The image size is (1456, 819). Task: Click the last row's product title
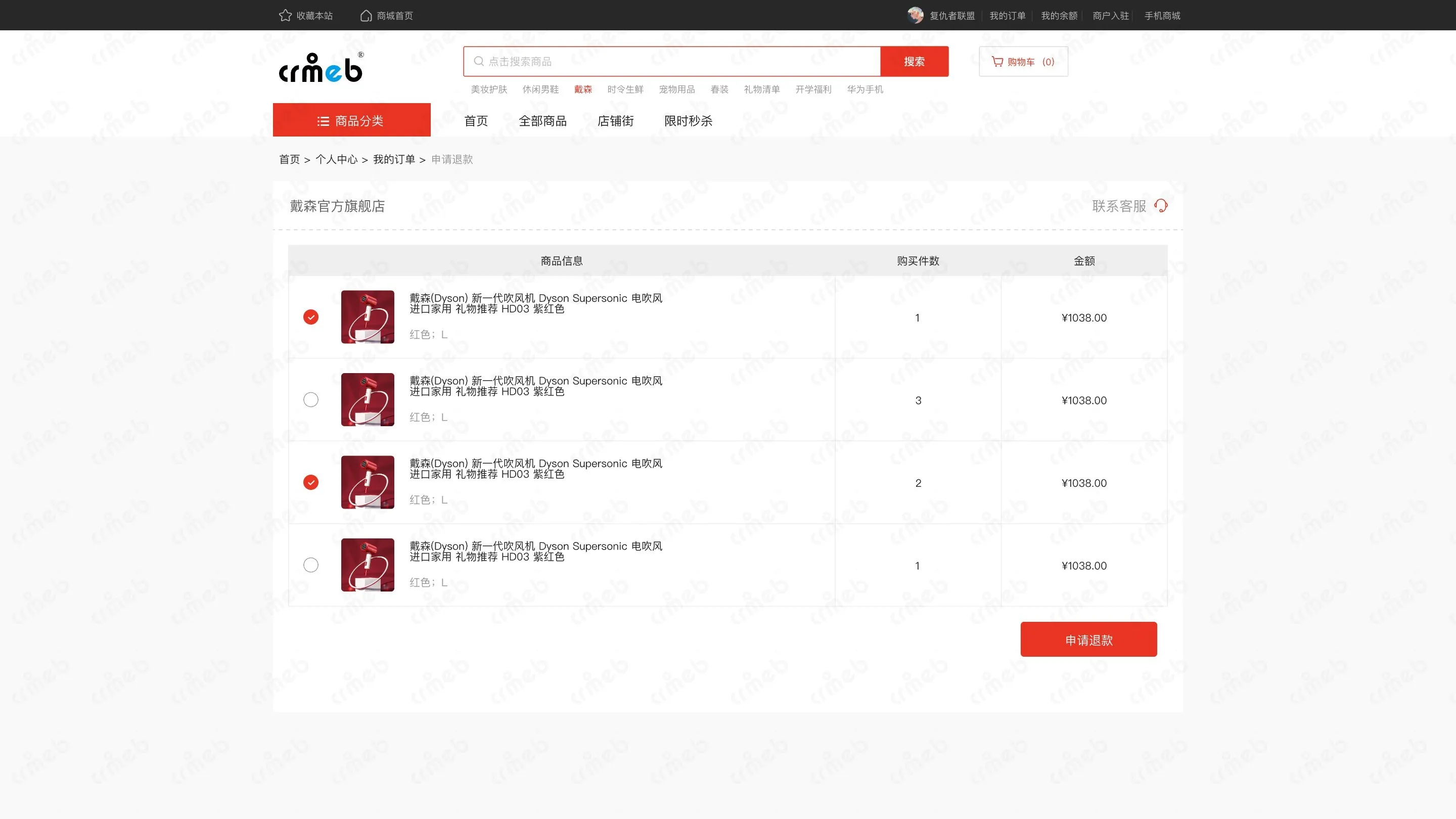coord(536,551)
